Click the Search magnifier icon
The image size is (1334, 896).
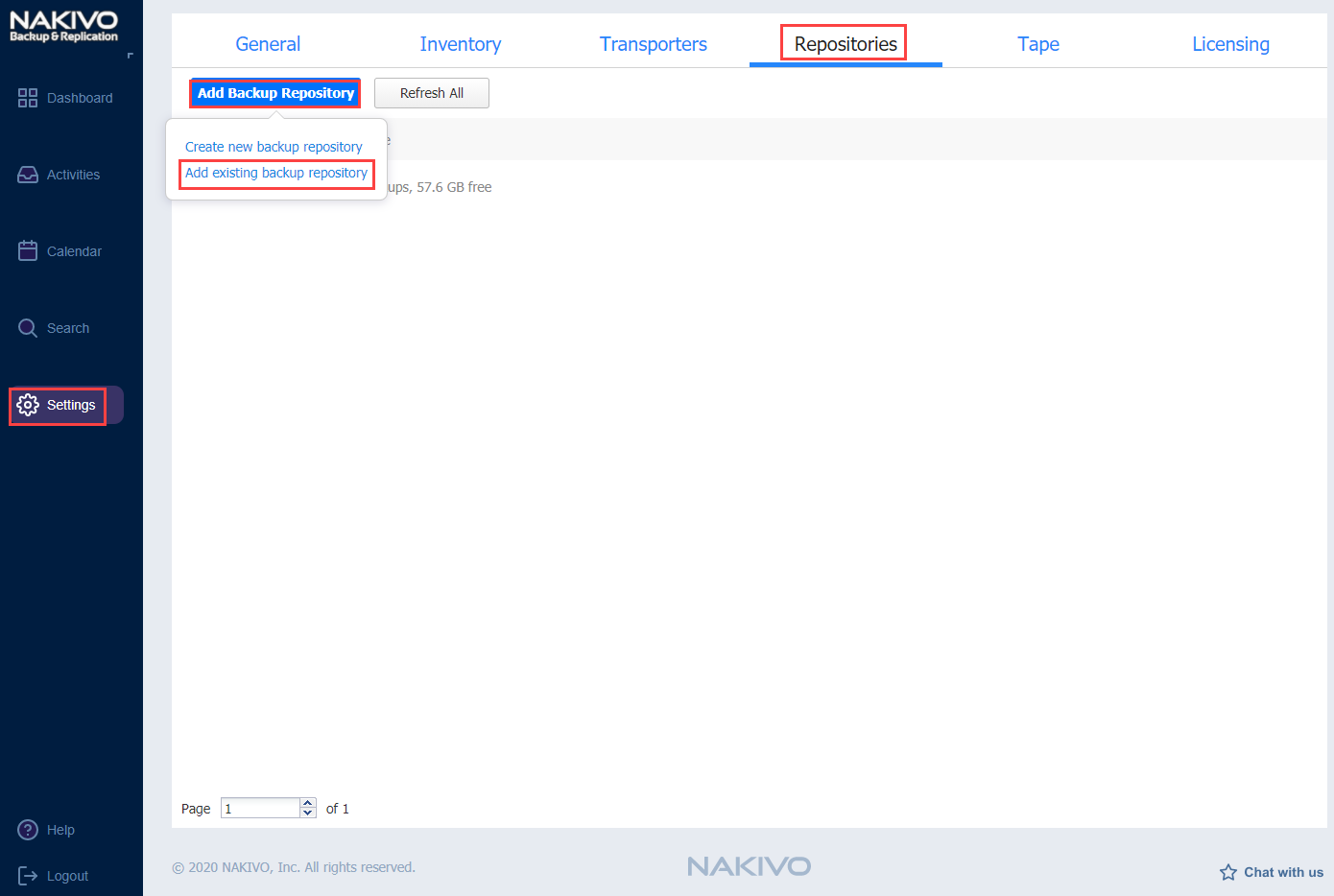pos(28,328)
